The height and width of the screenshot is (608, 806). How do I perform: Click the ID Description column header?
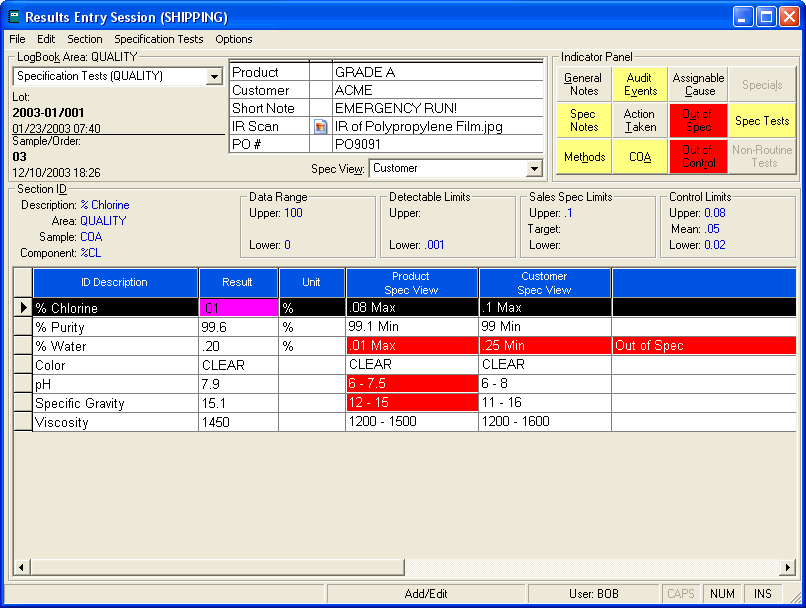115,283
